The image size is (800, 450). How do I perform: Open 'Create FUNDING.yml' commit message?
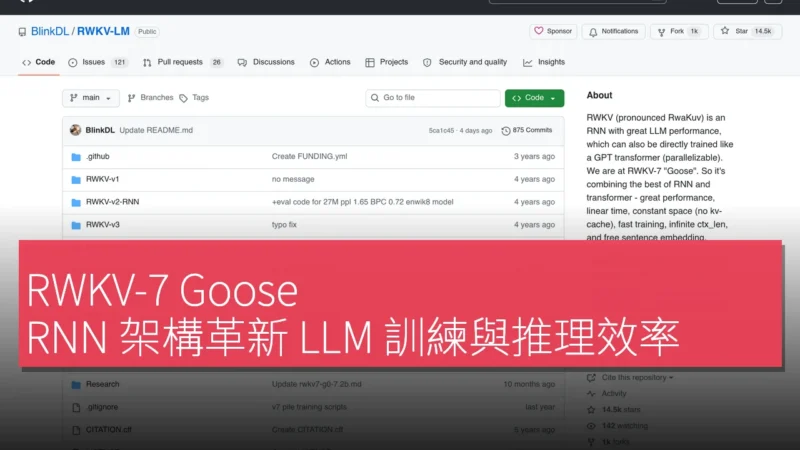pyautogui.click(x=309, y=157)
